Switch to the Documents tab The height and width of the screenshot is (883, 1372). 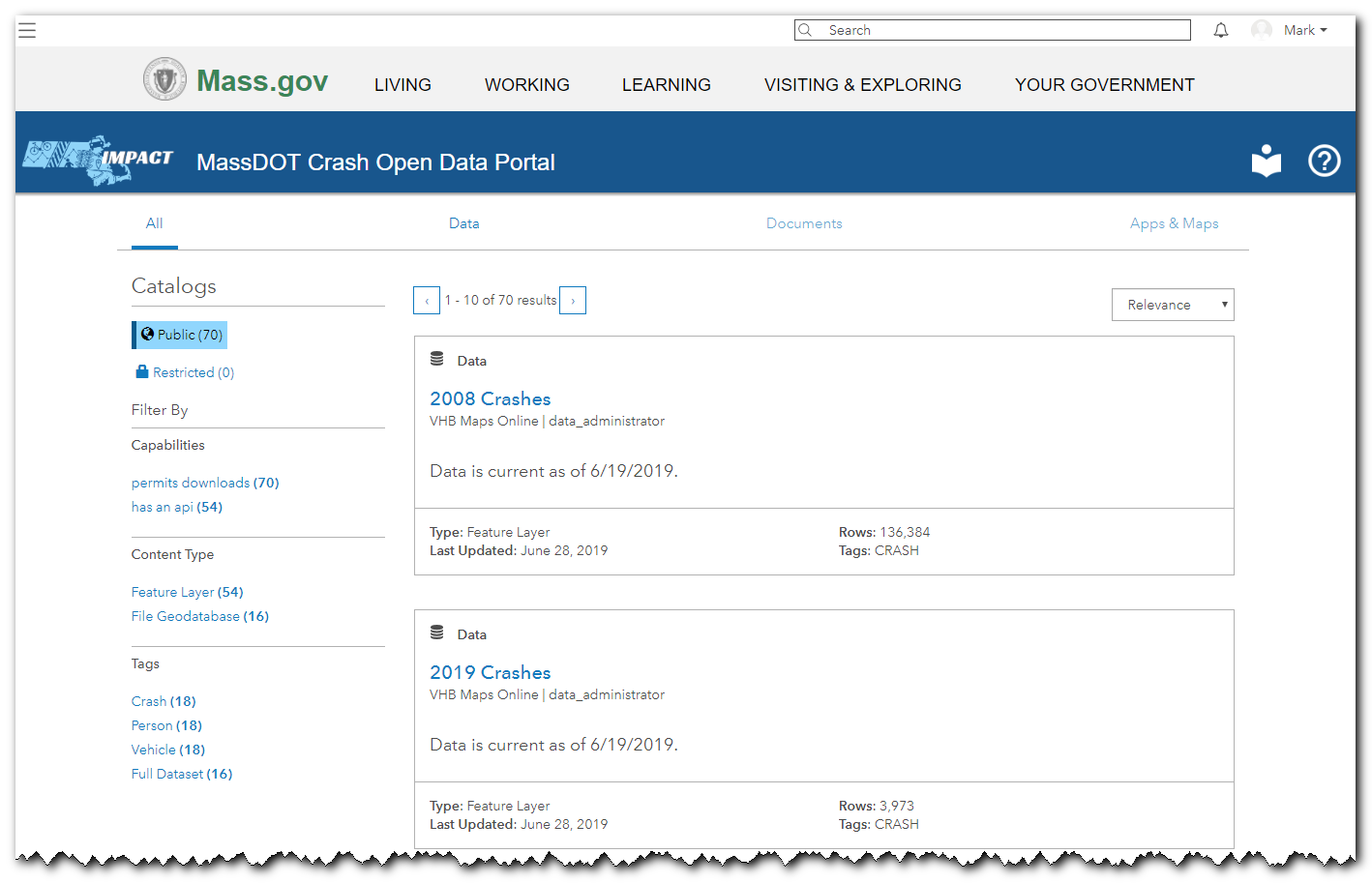point(804,223)
